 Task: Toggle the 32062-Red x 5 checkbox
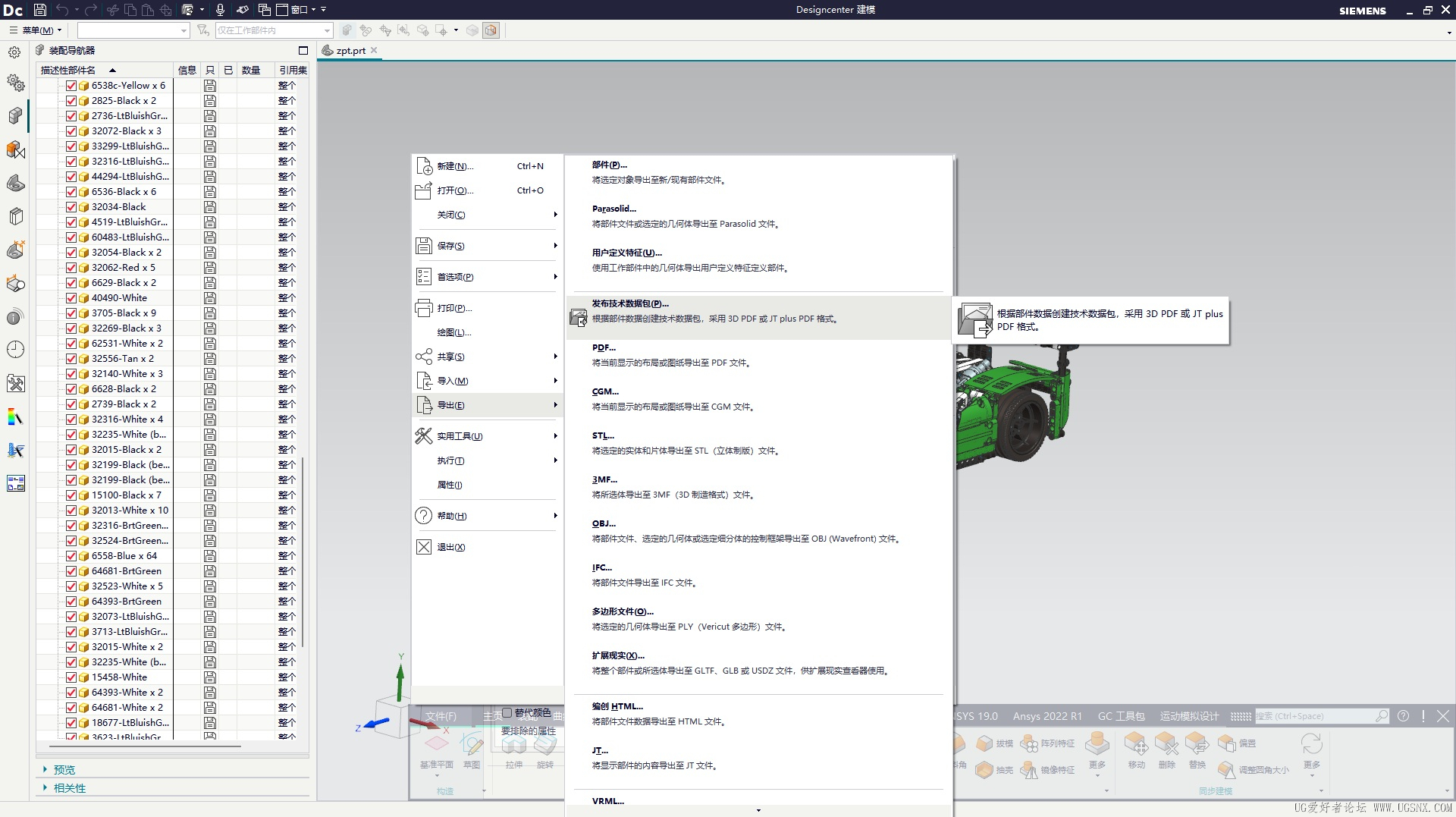71,268
